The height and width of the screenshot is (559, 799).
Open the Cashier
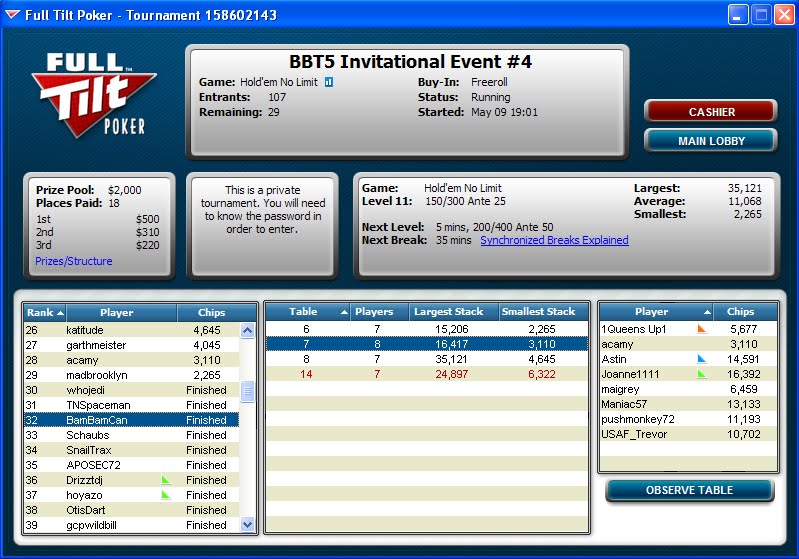tap(711, 112)
